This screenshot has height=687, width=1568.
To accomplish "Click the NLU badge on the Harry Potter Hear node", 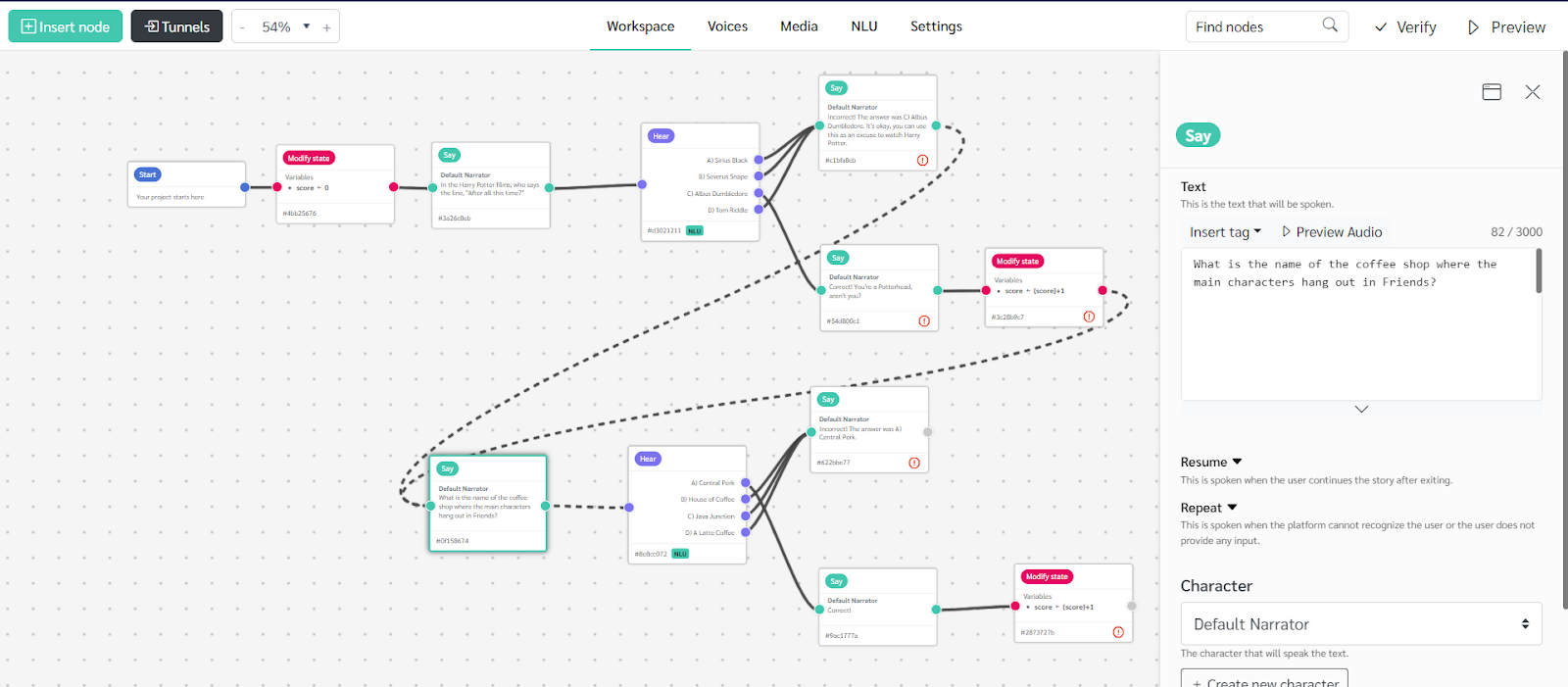I will [694, 231].
